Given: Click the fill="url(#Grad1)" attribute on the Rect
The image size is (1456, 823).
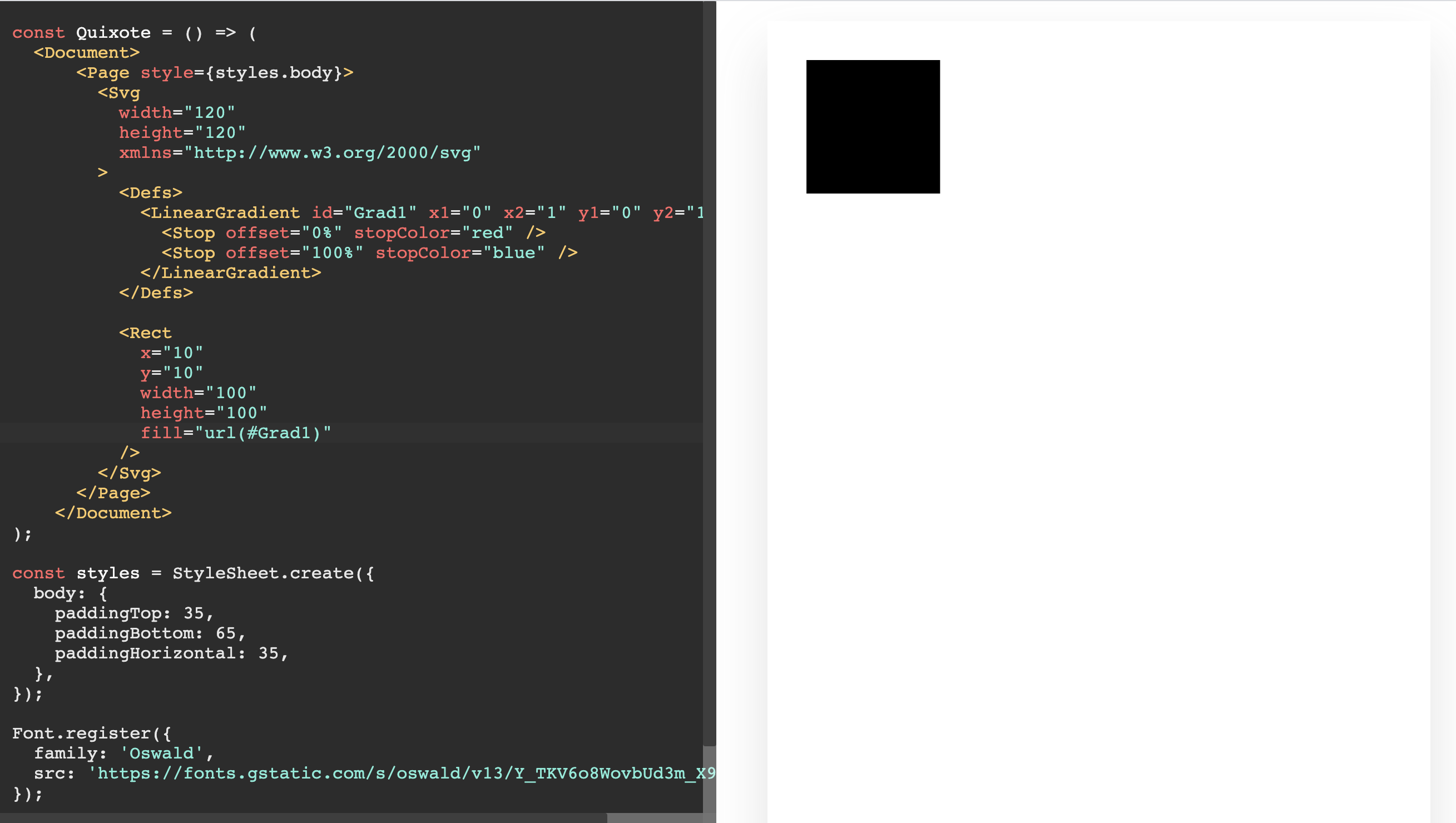Looking at the screenshot, I should pyautogui.click(x=237, y=433).
